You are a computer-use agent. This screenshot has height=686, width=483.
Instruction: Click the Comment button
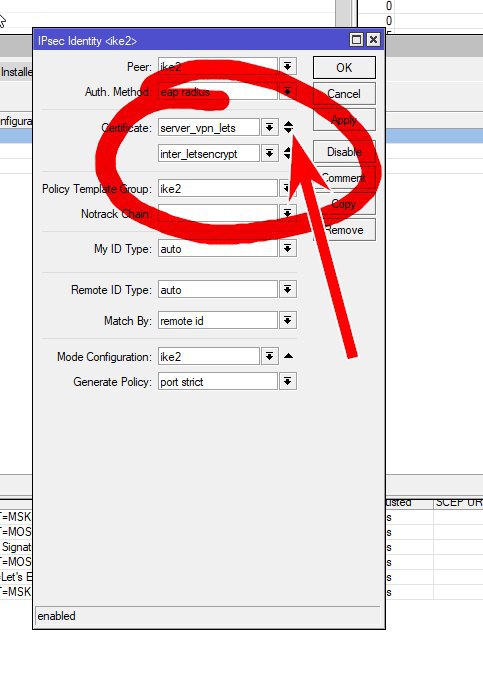click(x=344, y=178)
